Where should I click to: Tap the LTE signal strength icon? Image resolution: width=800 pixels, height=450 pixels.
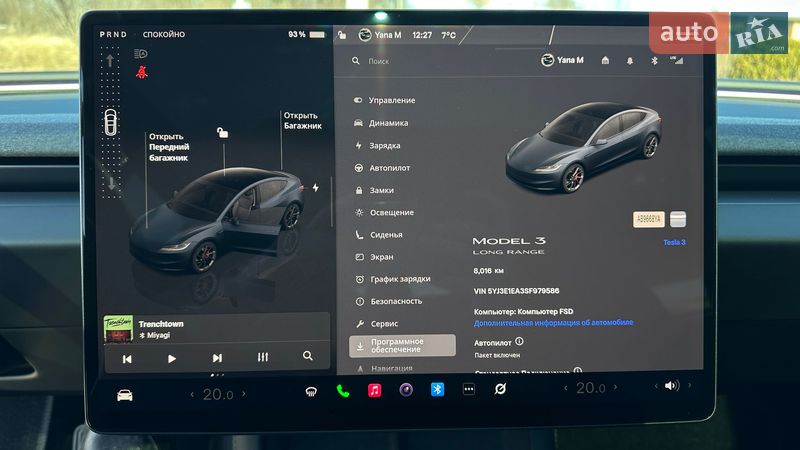pyautogui.click(x=677, y=60)
